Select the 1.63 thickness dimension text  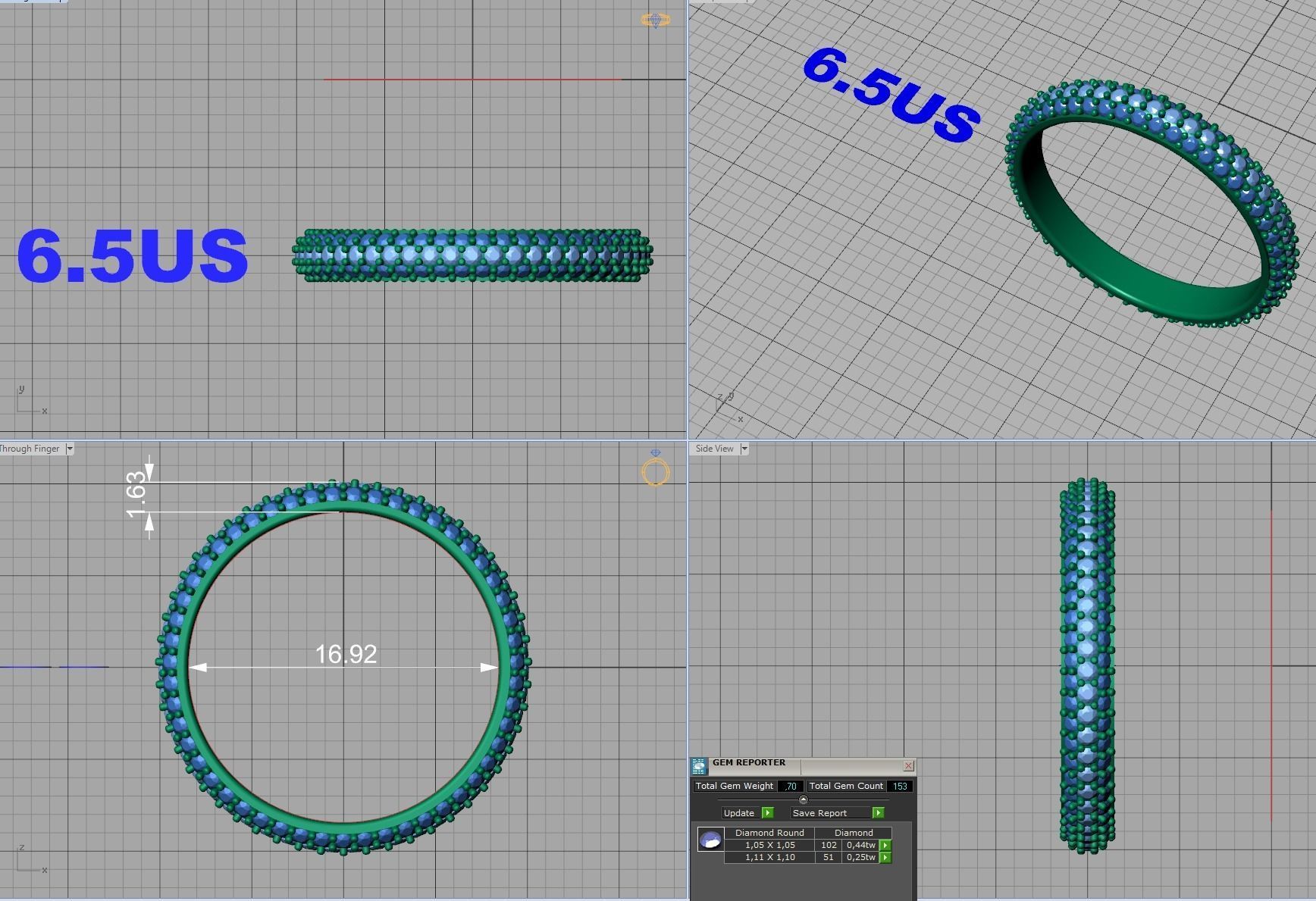click(x=136, y=495)
